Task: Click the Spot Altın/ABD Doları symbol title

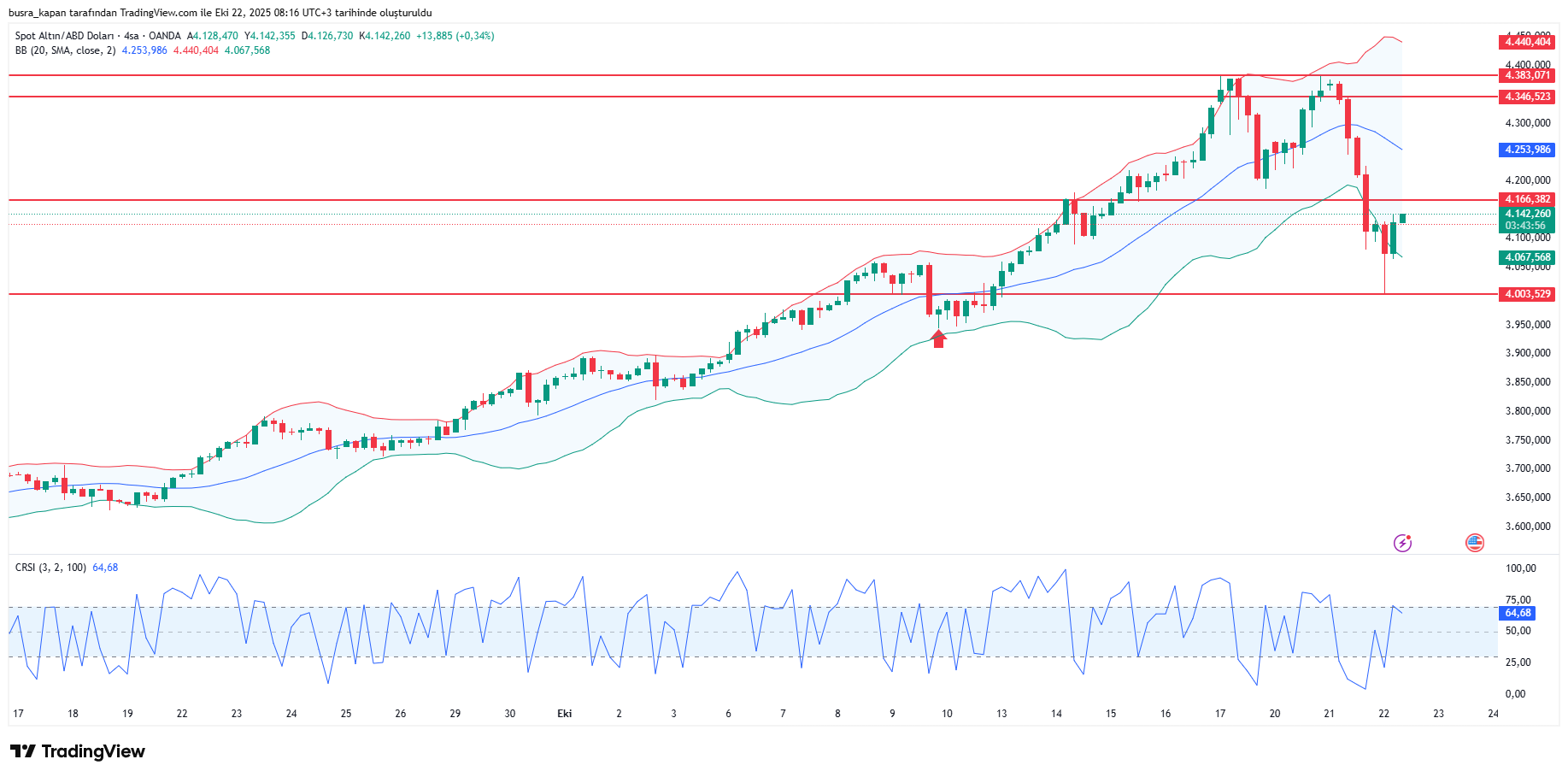Action: tap(64, 36)
